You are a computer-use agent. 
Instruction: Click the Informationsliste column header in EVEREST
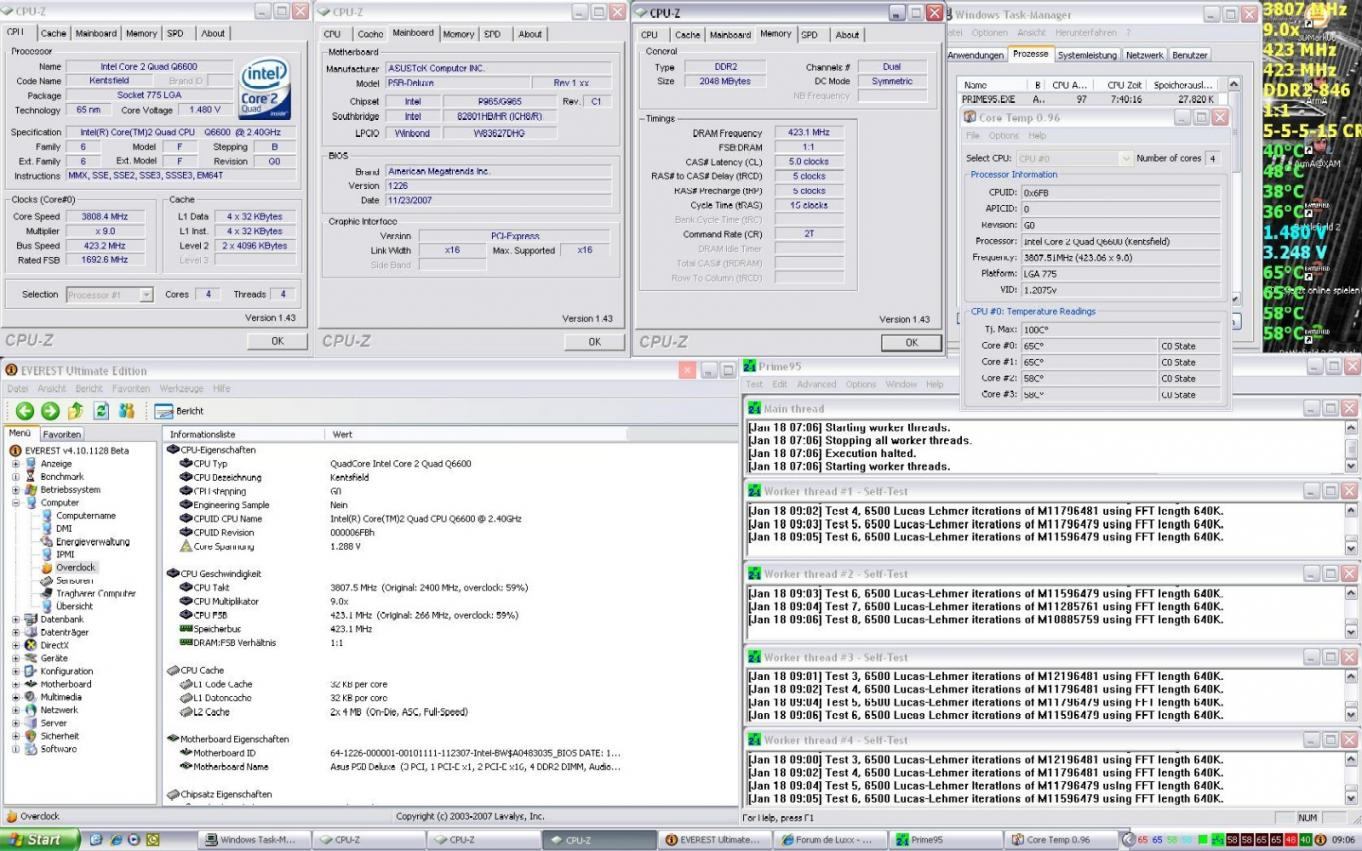point(244,435)
